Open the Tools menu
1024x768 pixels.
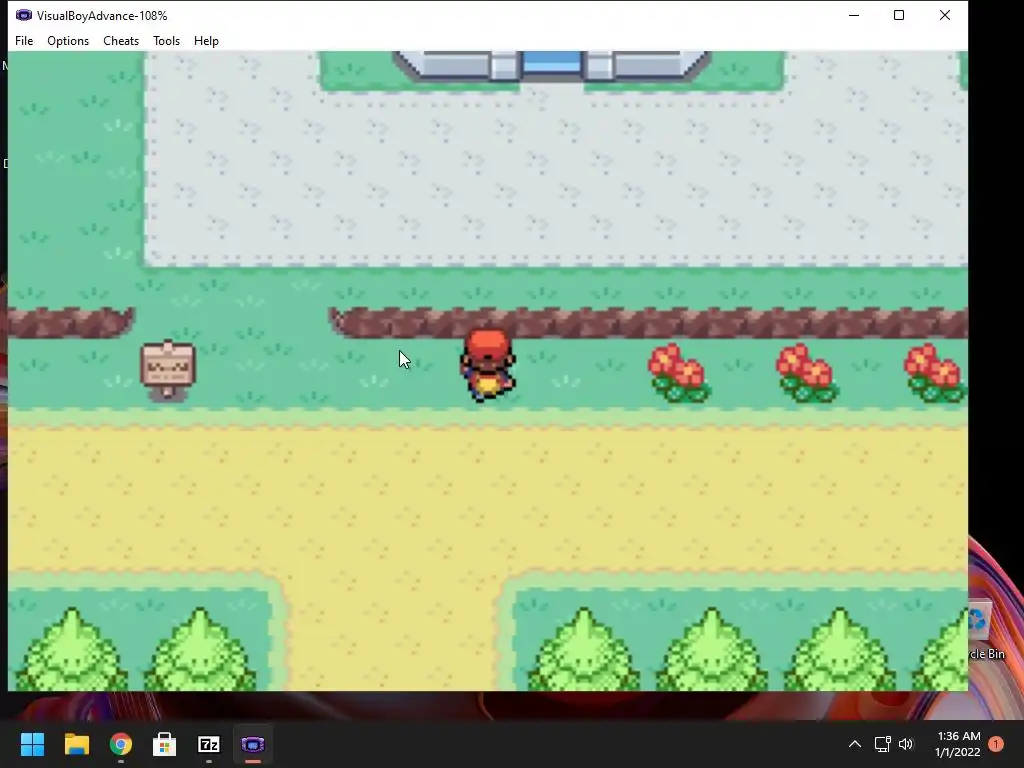pos(167,40)
